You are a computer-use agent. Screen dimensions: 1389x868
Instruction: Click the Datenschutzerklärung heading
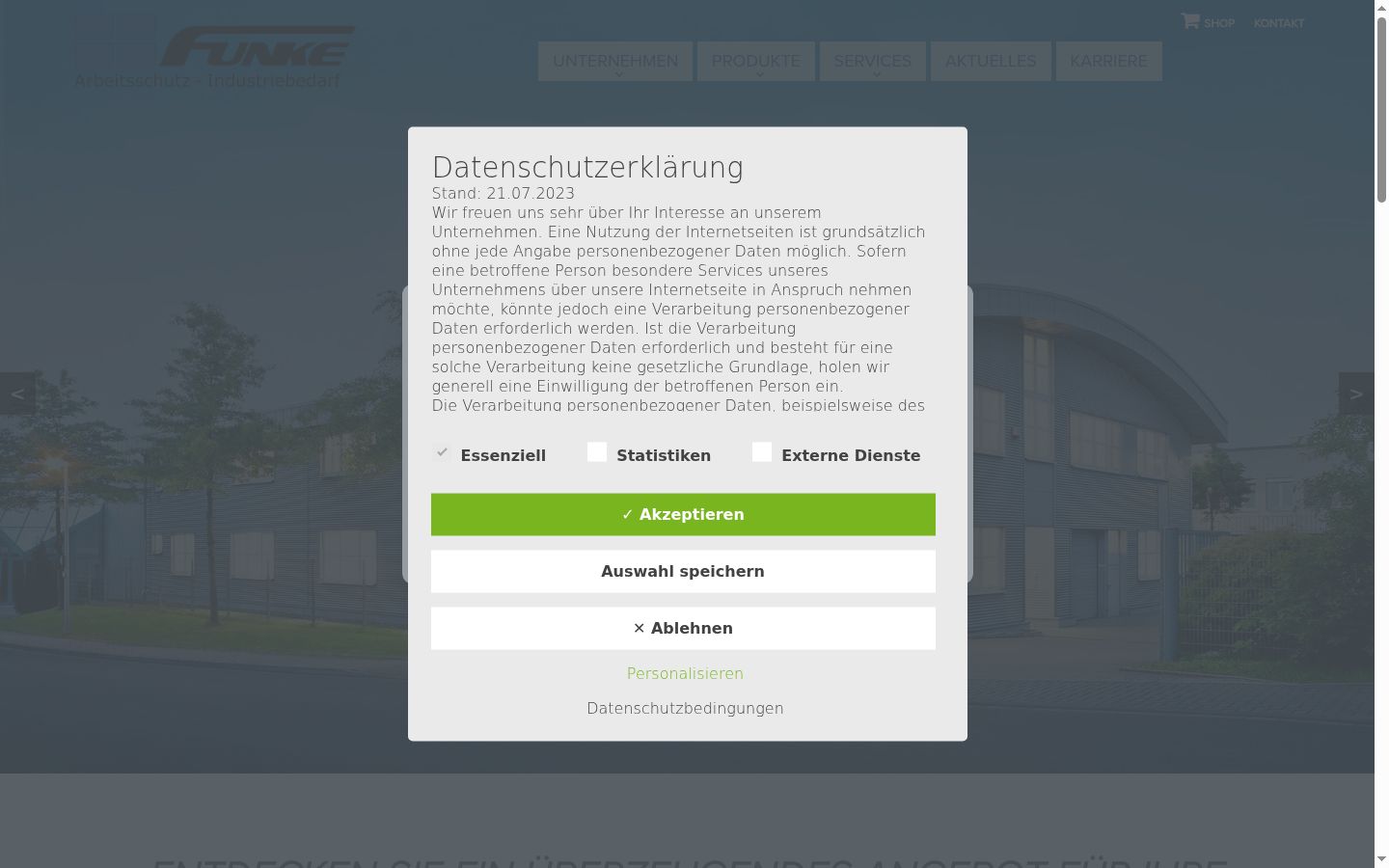pos(587,167)
